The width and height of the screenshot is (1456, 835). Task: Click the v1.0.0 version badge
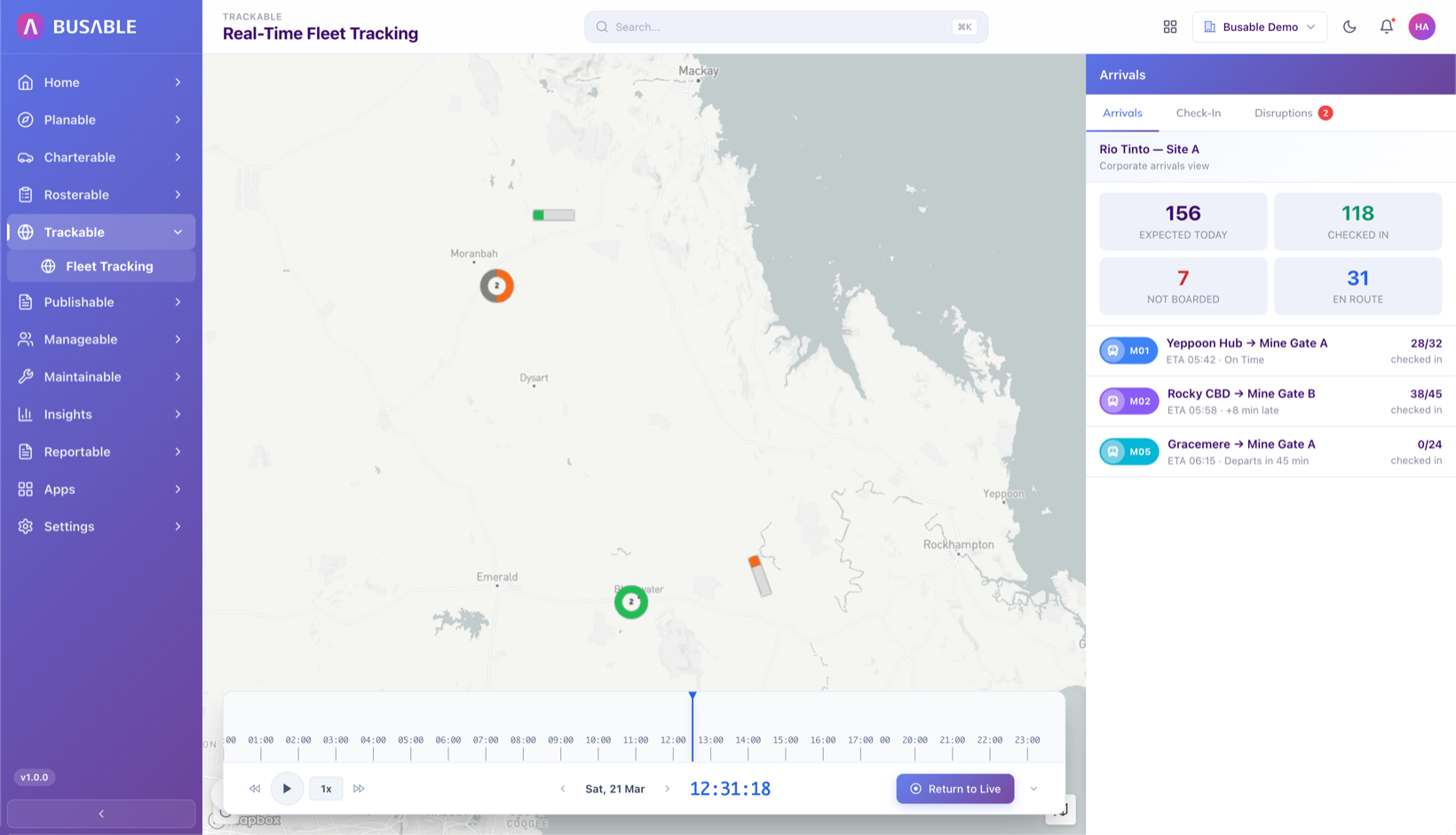click(x=35, y=777)
